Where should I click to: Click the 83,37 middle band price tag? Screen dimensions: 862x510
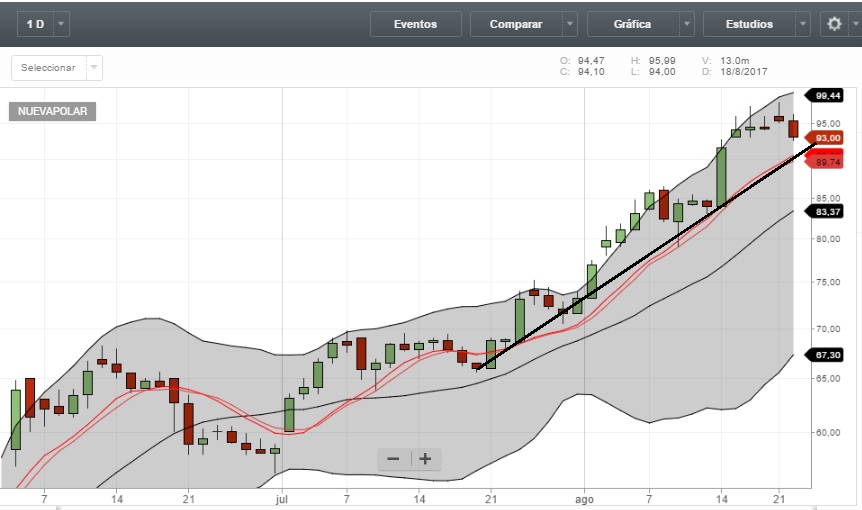coord(824,212)
